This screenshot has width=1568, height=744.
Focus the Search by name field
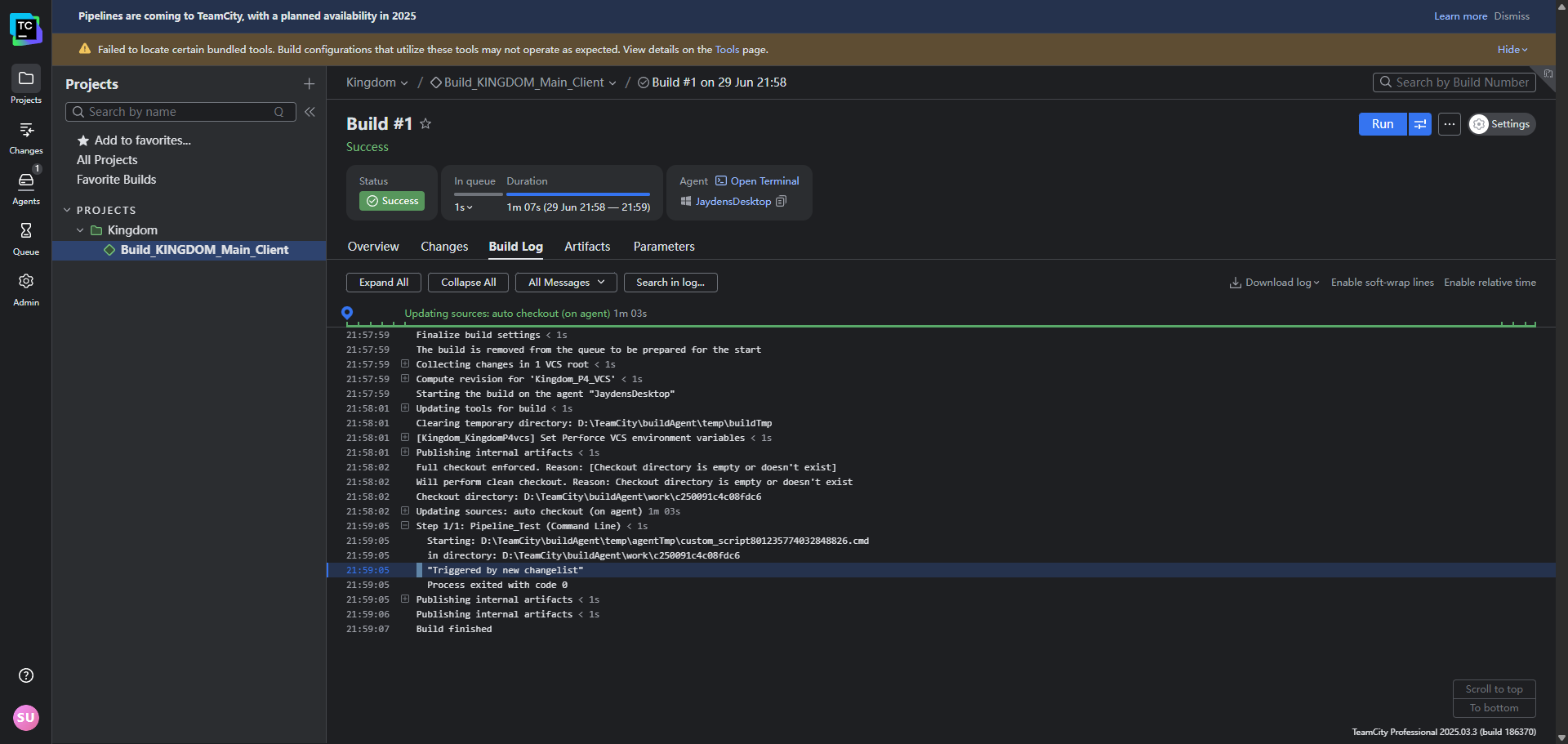click(180, 112)
